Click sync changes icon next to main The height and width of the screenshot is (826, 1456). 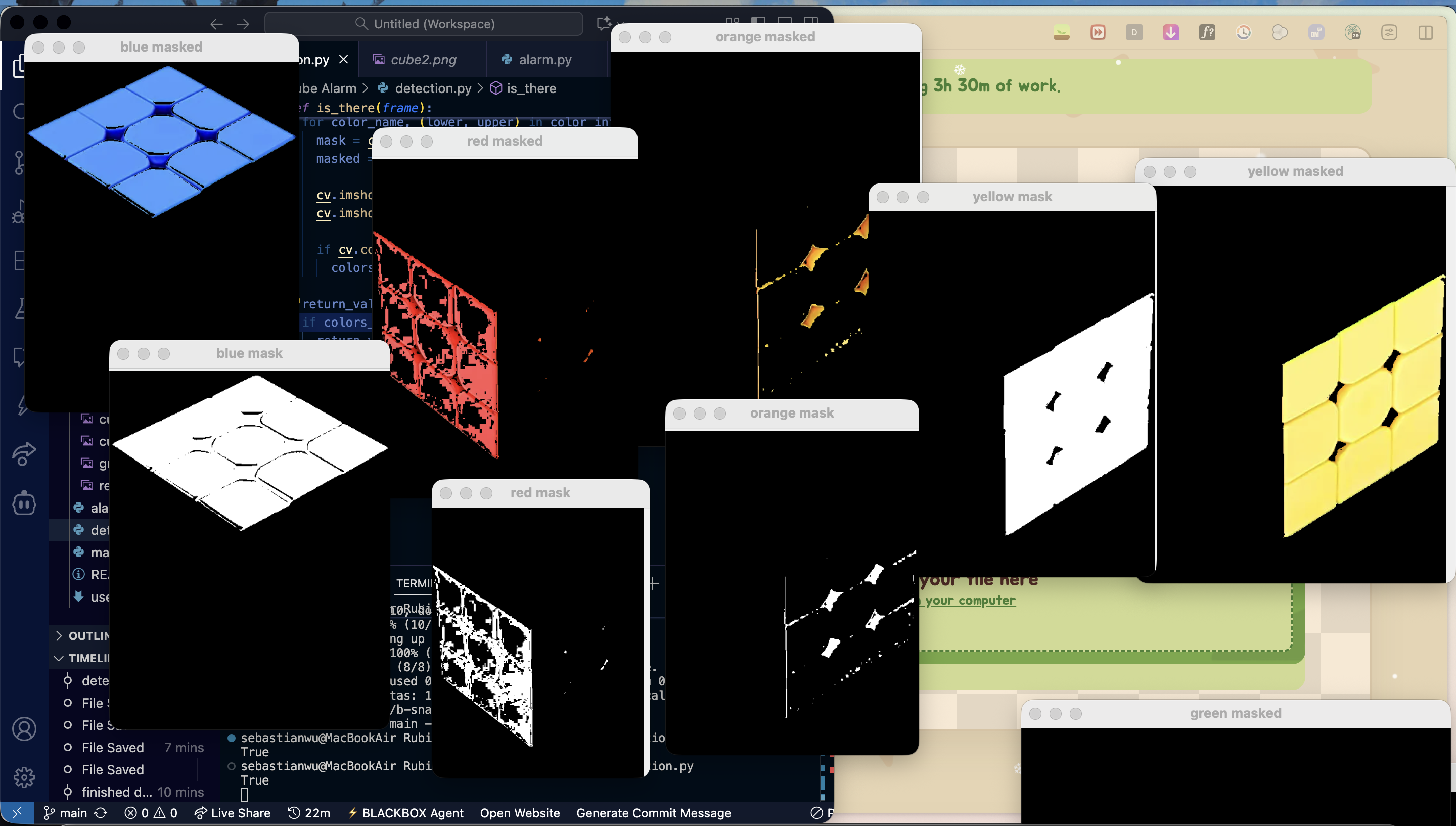point(101,813)
